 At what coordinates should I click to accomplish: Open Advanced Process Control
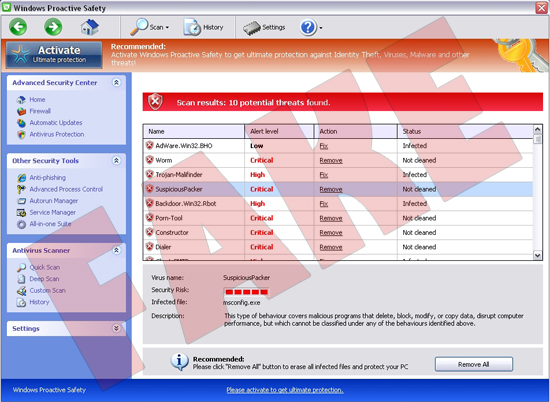[x=66, y=189]
